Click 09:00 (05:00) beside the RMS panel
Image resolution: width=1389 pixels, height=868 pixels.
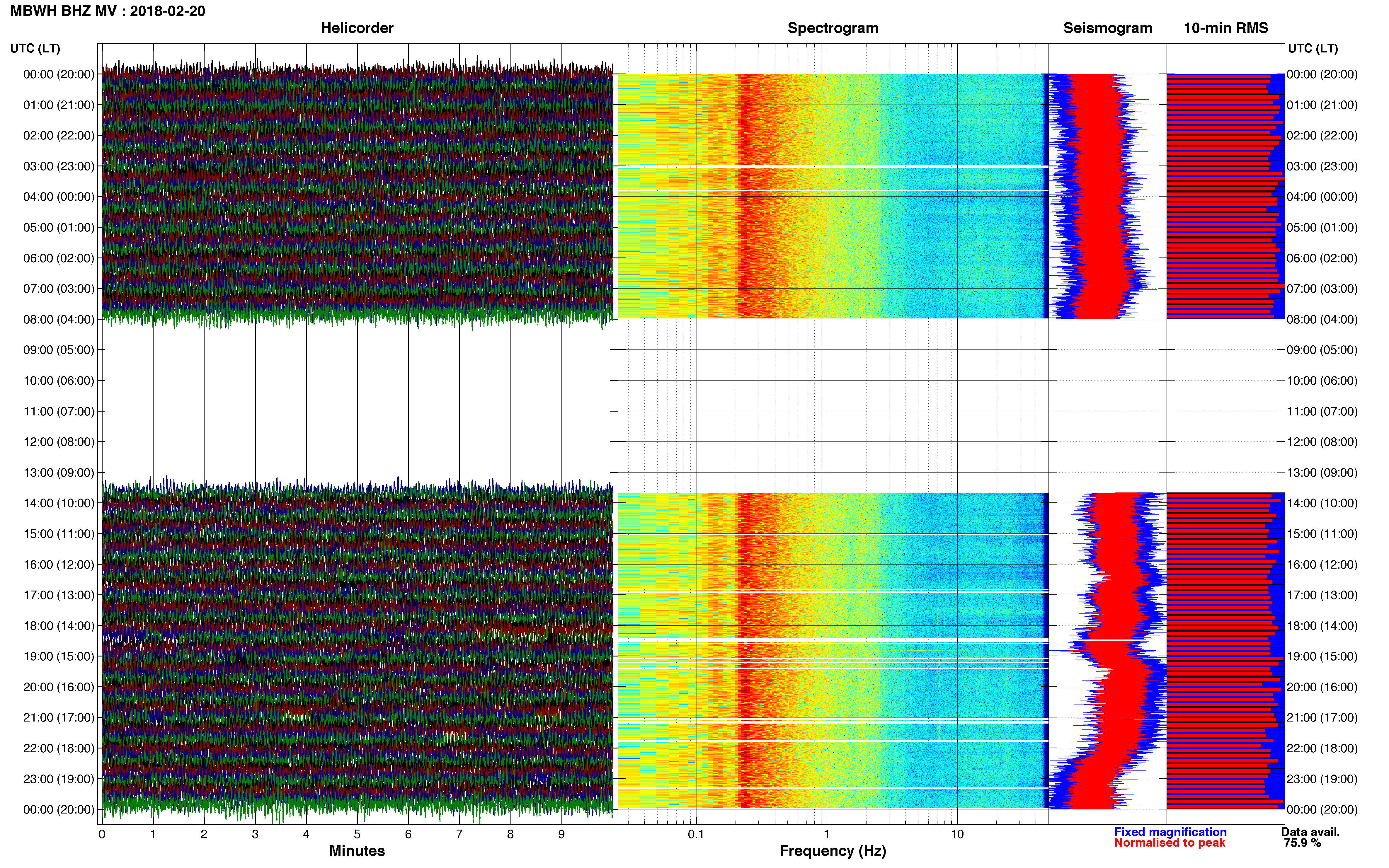1322,350
